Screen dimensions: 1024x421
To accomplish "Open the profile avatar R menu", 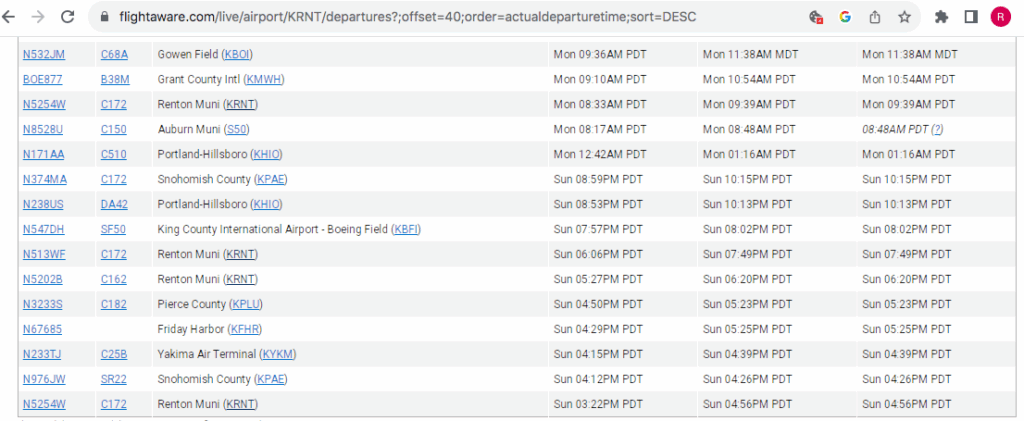I will point(1000,17).
